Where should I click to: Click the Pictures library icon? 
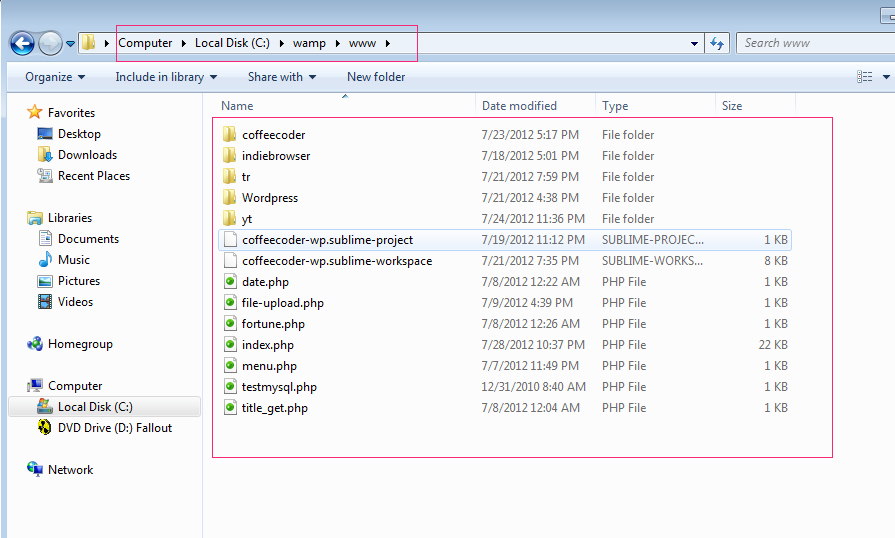click(x=45, y=281)
